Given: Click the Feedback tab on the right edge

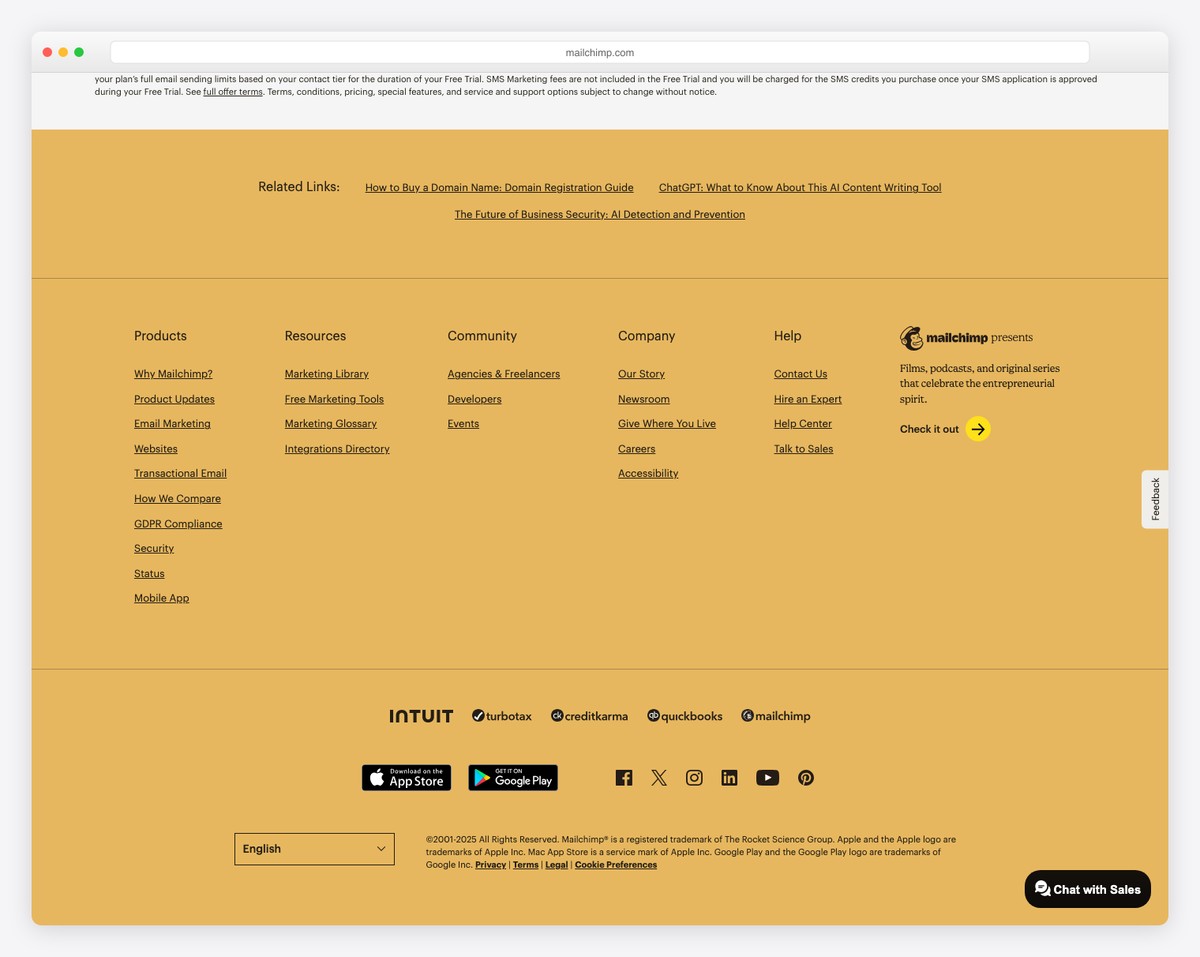Looking at the screenshot, I should [1154, 498].
